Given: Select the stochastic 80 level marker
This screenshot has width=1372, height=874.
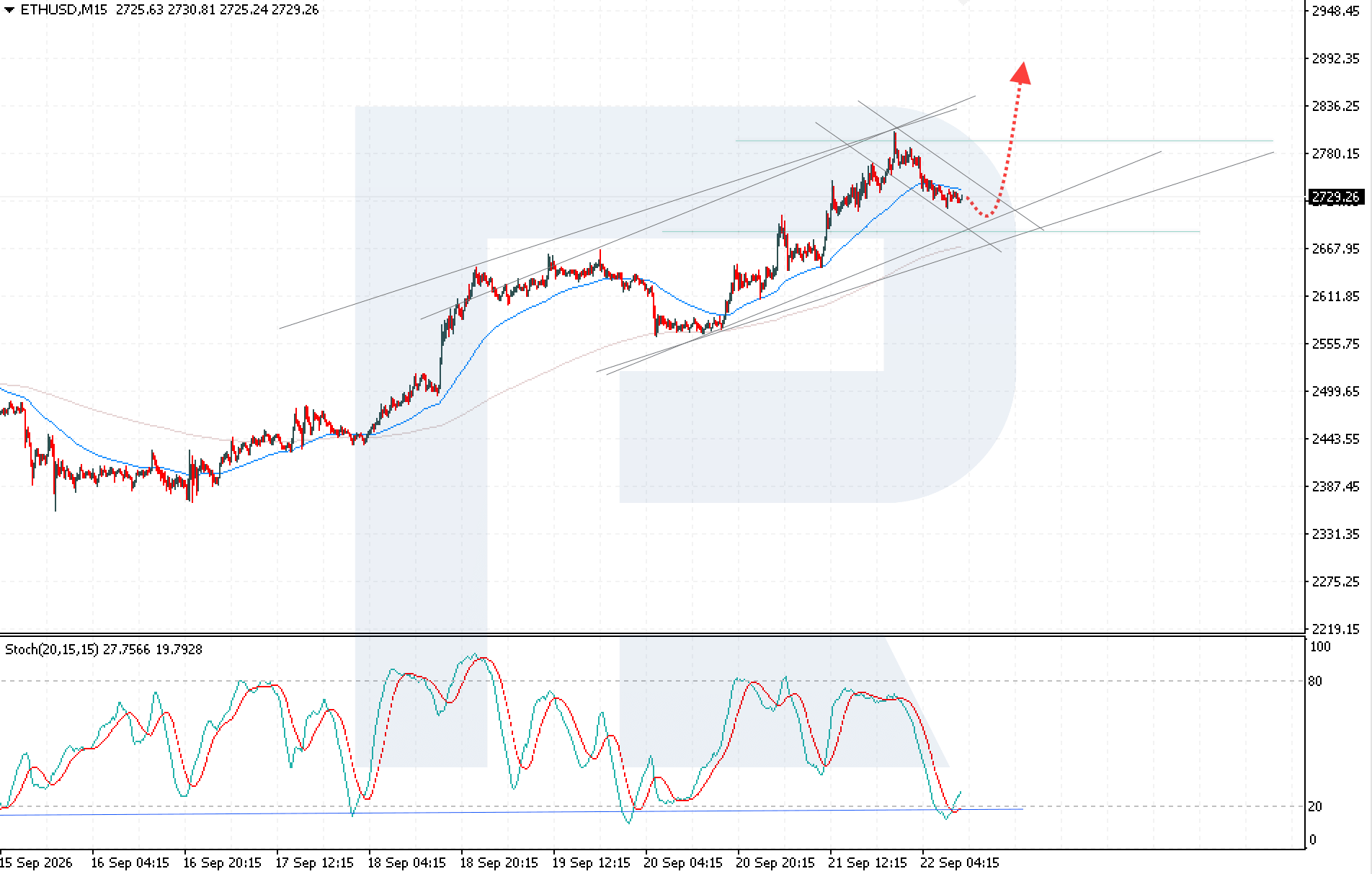Looking at the screenshot, I should (1315, 681).
